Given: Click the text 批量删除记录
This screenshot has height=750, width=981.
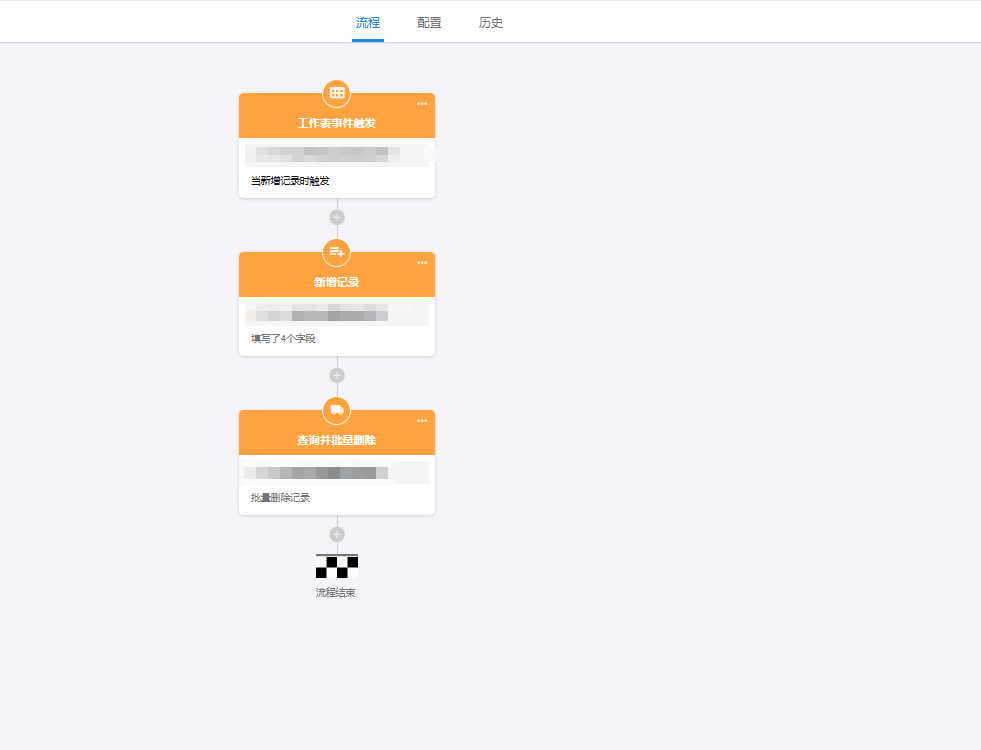Looking at the screenshot, I should (280, 497).
